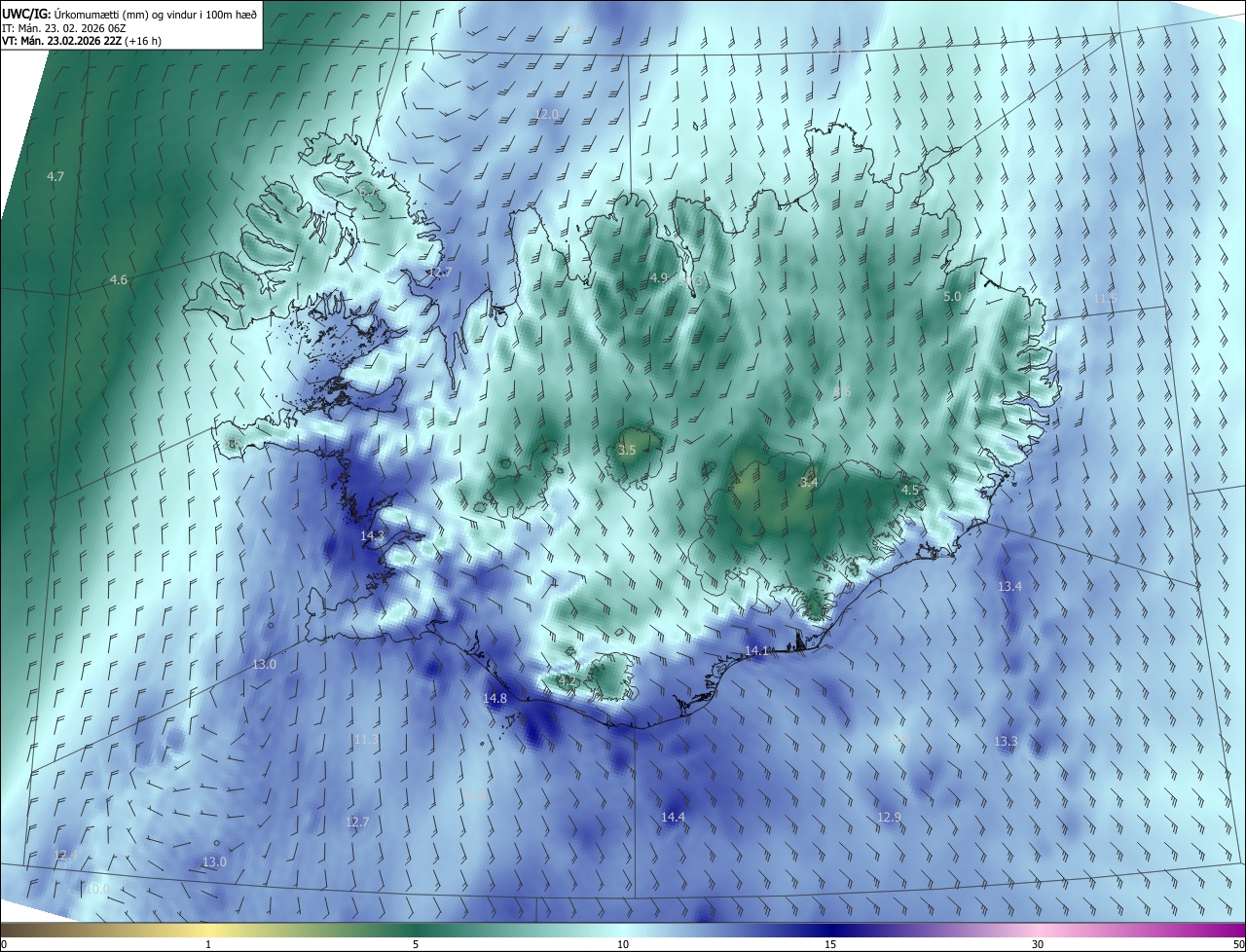Click the 30 tick on the colour scale
The width and height of the screenshot is (1246, 952).
click(x=1038, y=944)
